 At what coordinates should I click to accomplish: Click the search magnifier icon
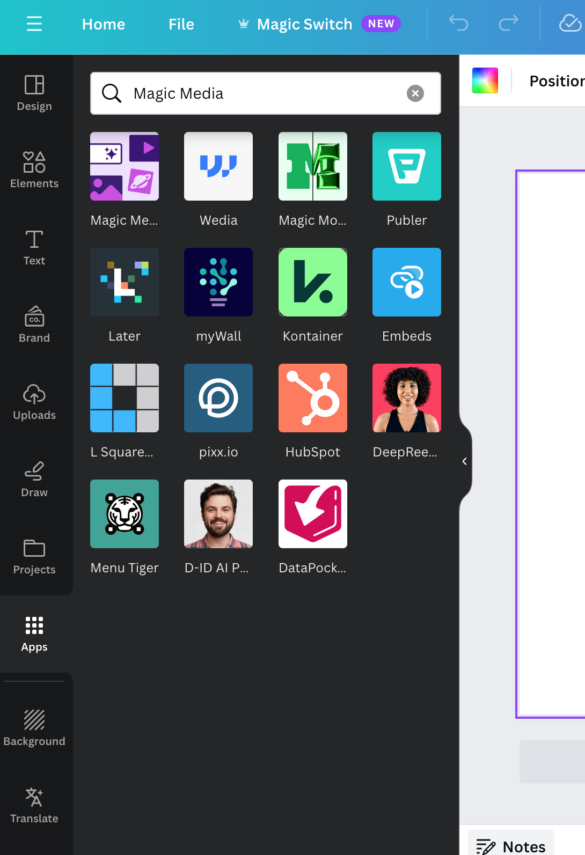[x=111, y=93]
